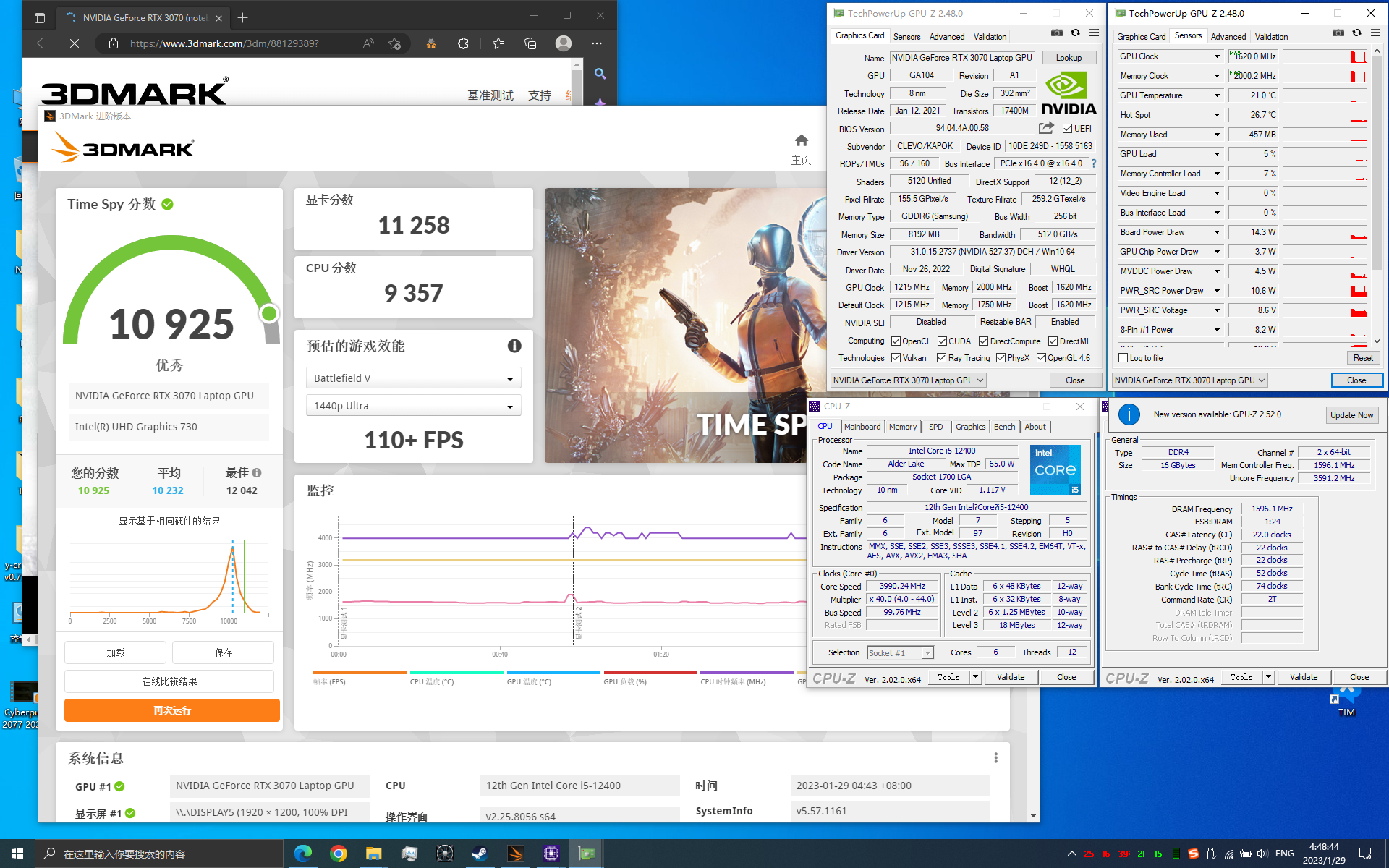Expand the GPU Clock sensor dropdown

pos(1217,56)
